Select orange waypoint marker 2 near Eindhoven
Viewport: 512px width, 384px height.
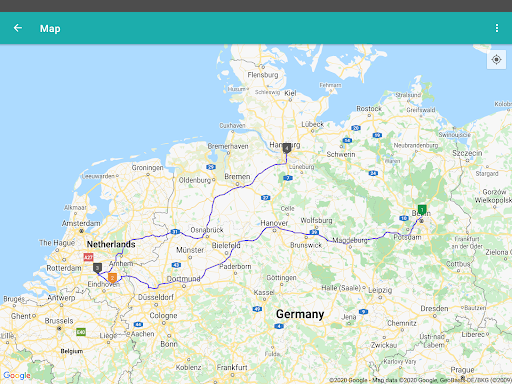pos(112,278)
